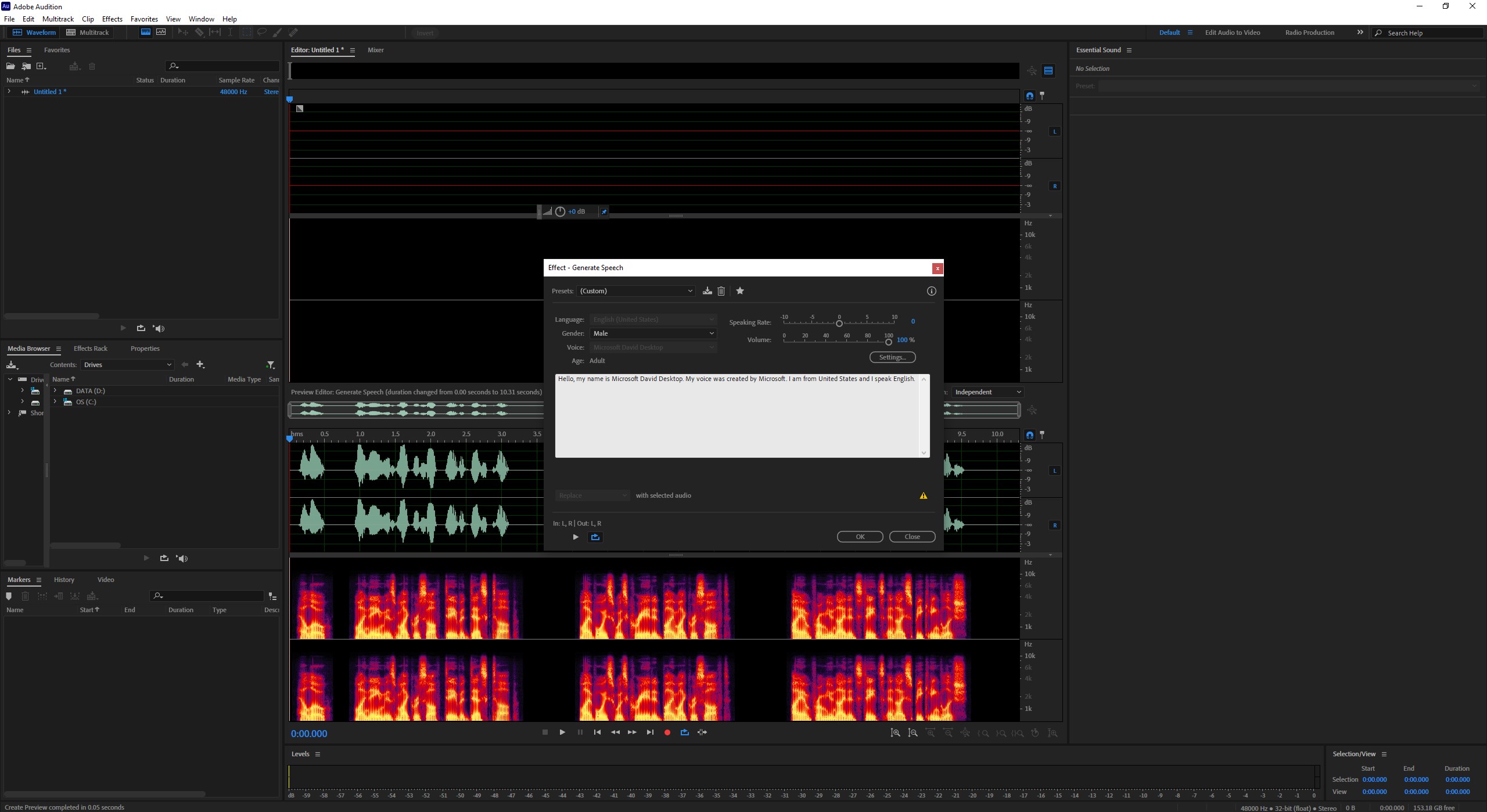The height and width of the screenshot is (812, 1487).
Task: Click the Speaking Rate slider handle
Action: [x=839, y=324]
